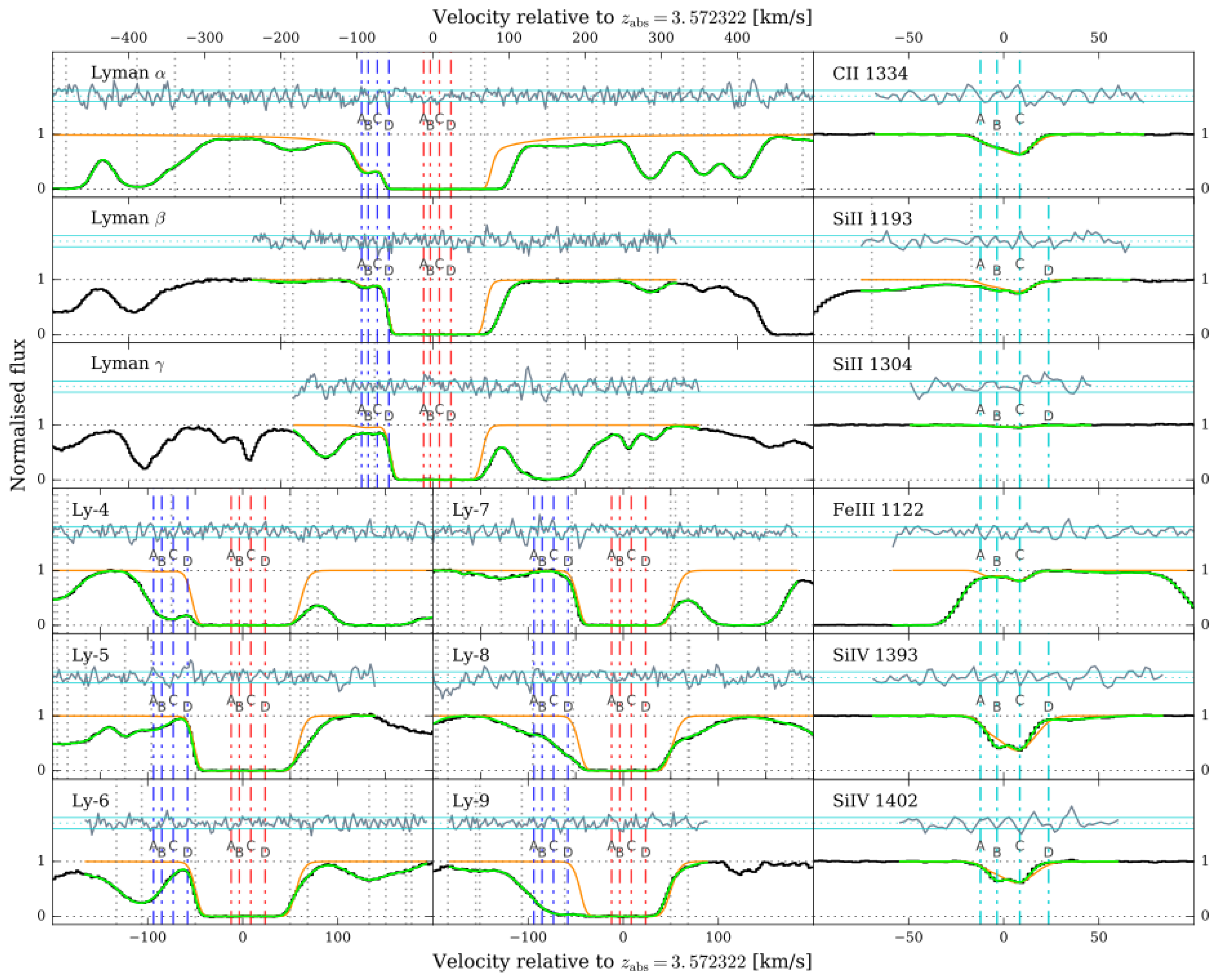
Task: Click the SiIV 1393 panel label
Action: click(875, 655)
